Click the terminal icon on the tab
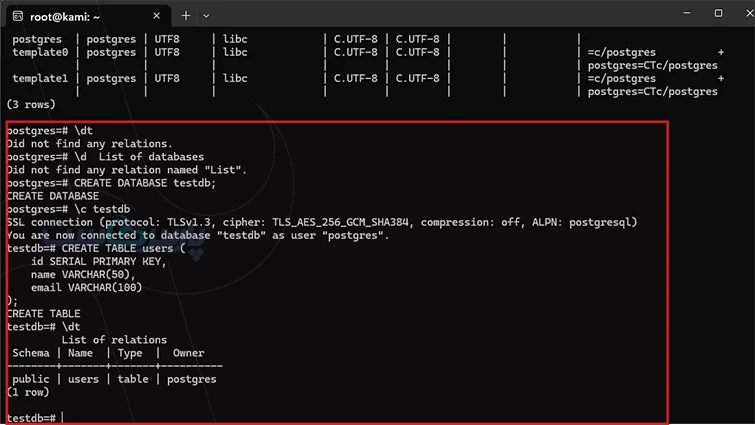 point(18,17)
